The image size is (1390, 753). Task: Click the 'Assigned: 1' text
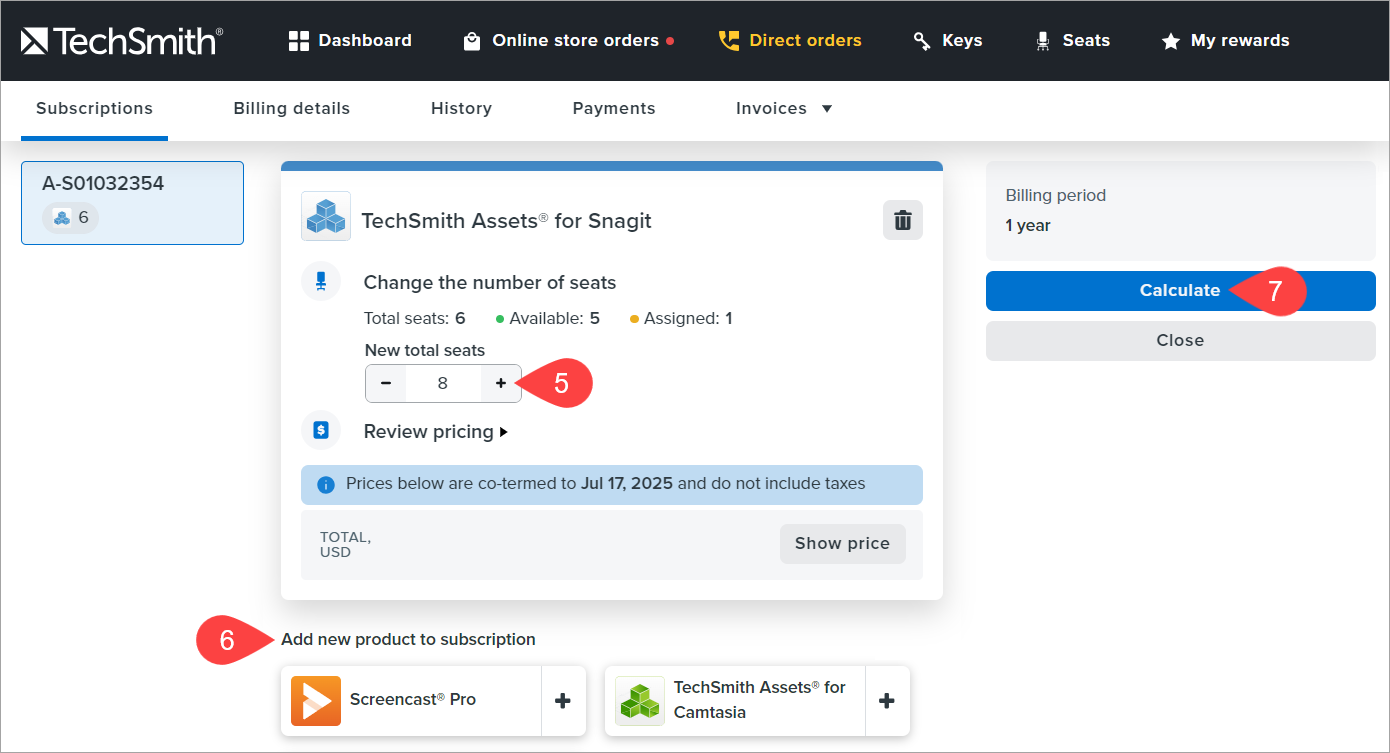[x=681, y=319]
